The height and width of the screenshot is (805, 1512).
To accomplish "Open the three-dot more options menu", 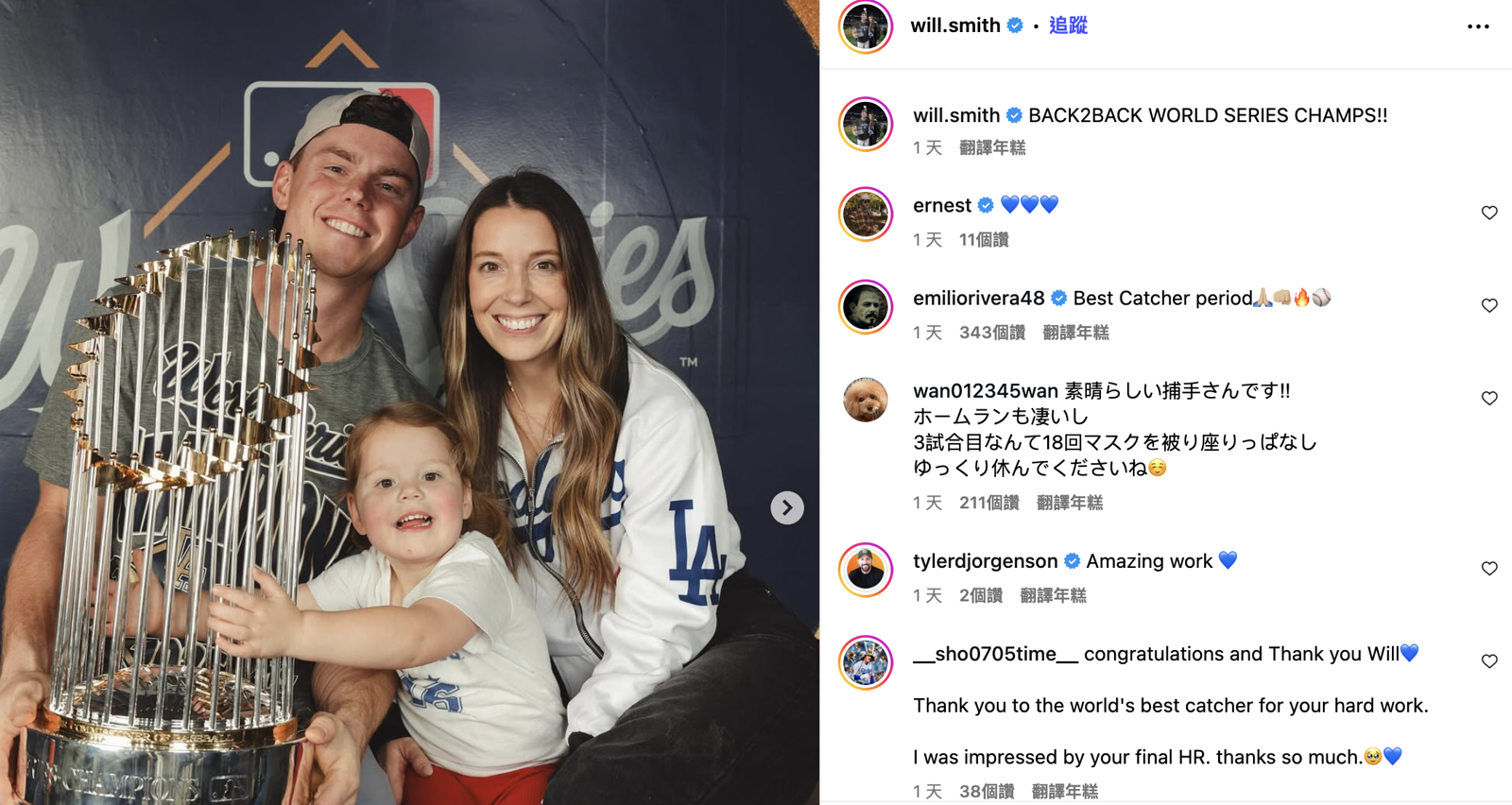I will click(1478, 26).
